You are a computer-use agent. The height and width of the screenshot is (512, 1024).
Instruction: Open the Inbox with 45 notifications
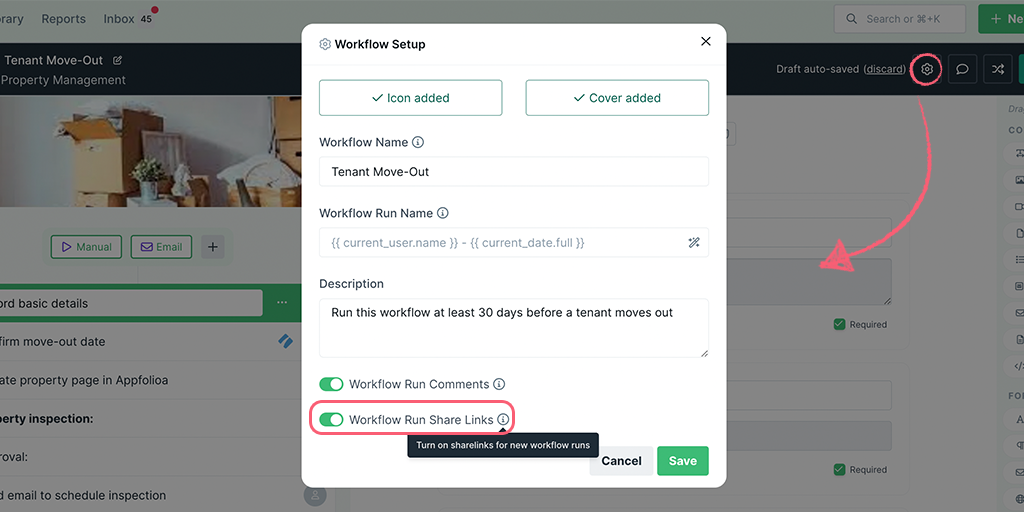[x=129, y=19]
